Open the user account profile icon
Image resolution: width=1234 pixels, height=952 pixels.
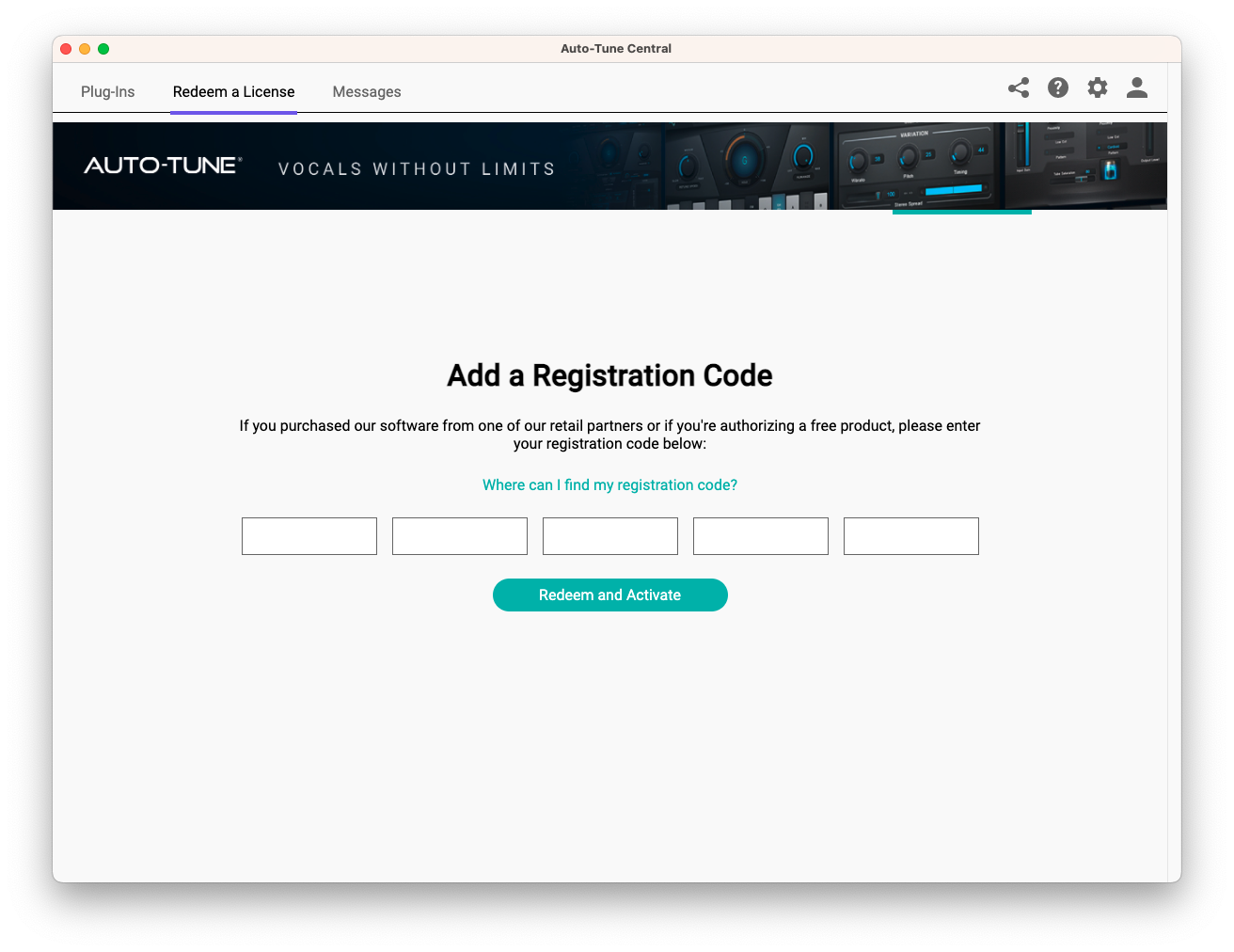coord(1137,87)
